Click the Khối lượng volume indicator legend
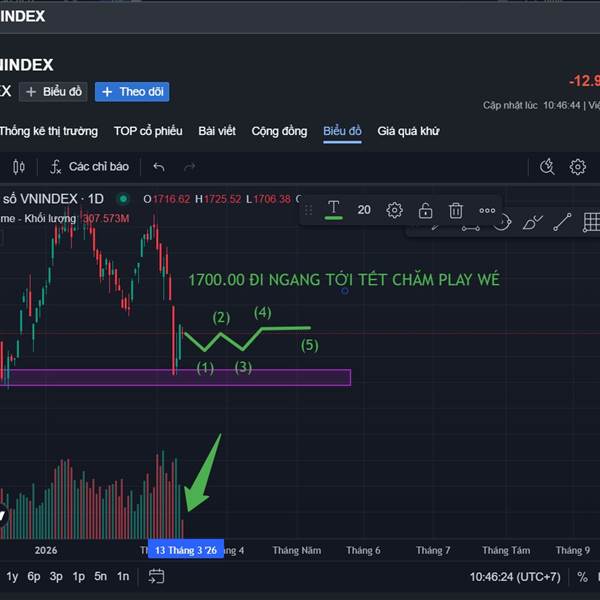Image resolution: width=600 pixels, height=600 pixels. [x=65, y=218]
